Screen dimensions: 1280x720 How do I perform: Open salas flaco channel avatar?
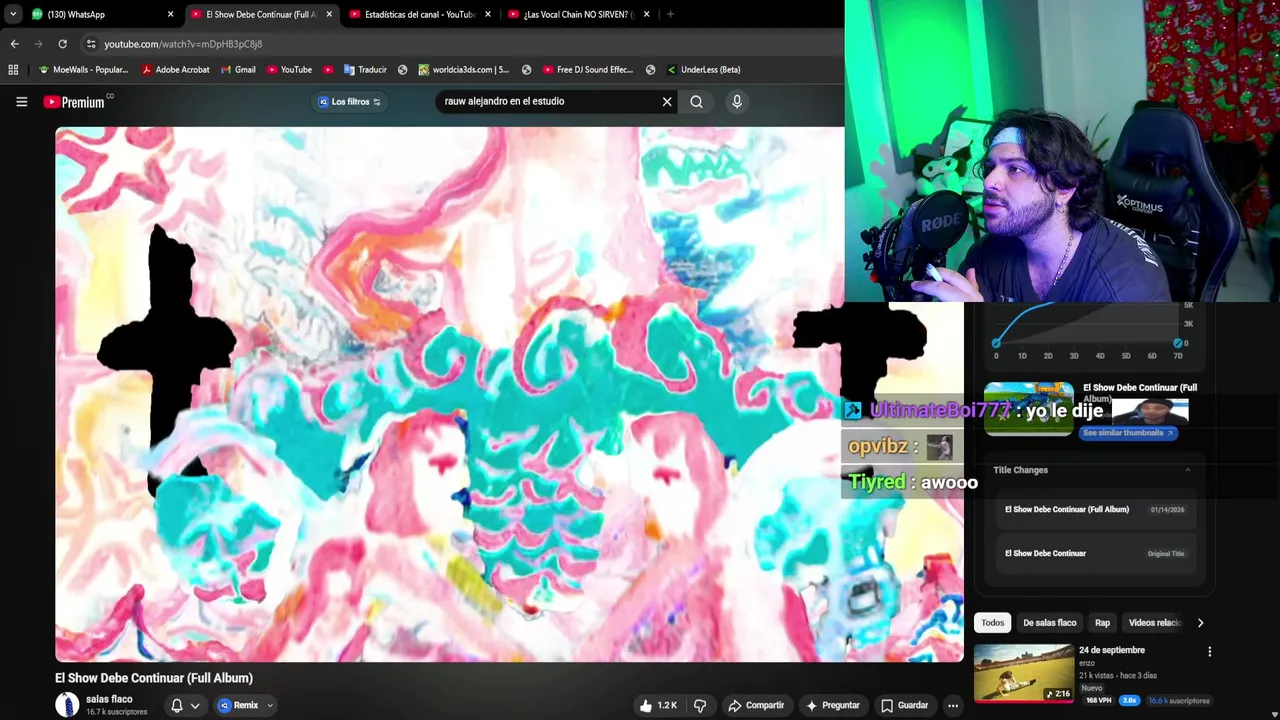coord(67,704)
